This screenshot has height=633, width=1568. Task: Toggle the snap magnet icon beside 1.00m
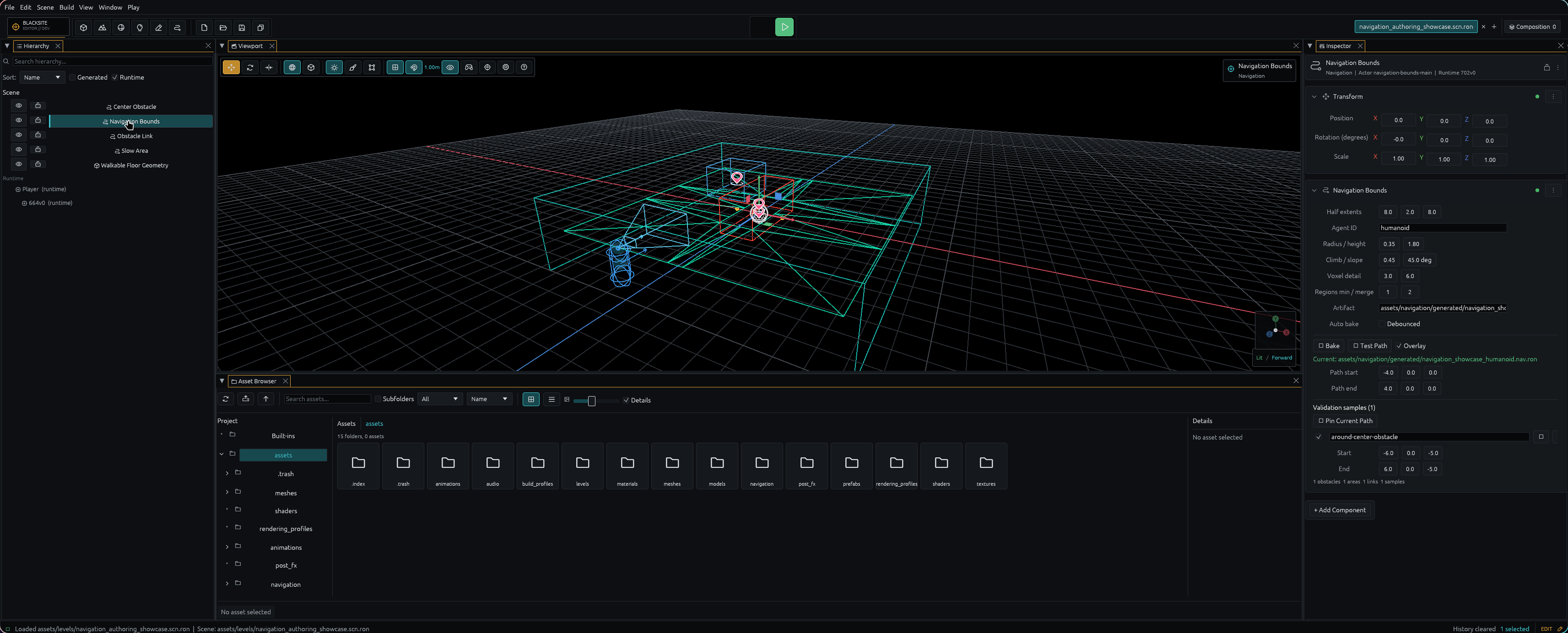[414, 68]
